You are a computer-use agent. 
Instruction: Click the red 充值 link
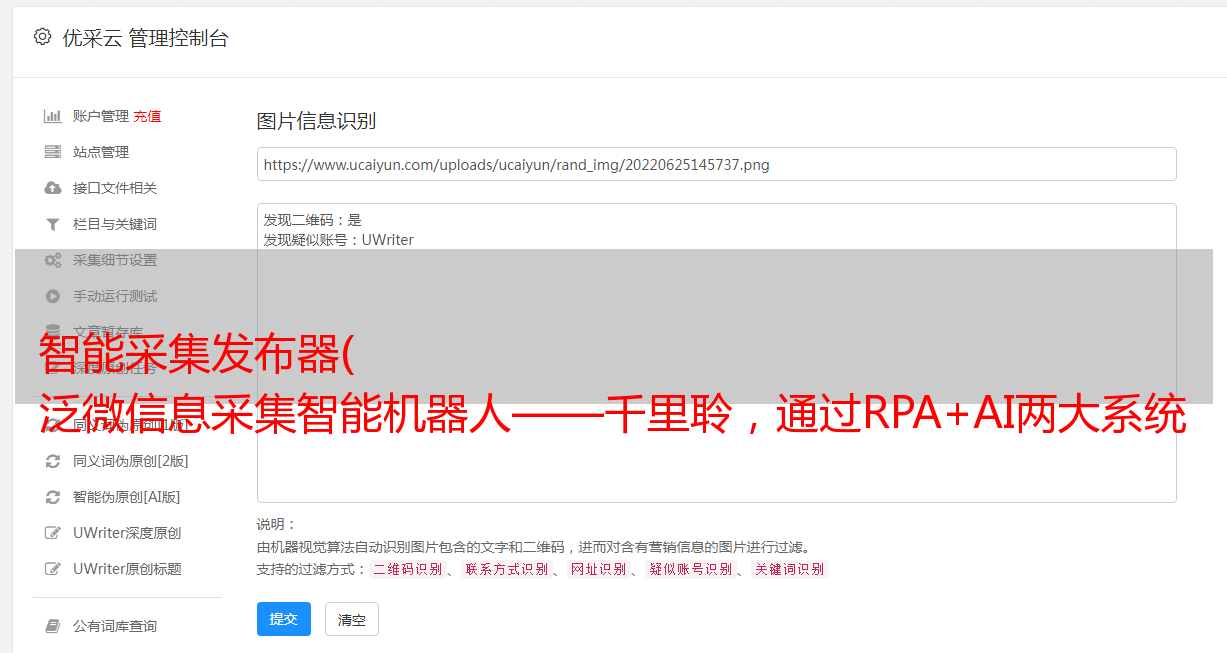coord(147,116)
